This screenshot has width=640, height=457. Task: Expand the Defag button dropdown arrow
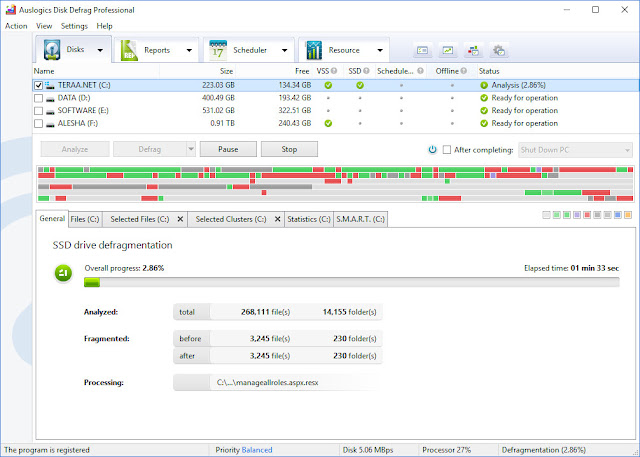pyautogui.click(x=191, y=149)
